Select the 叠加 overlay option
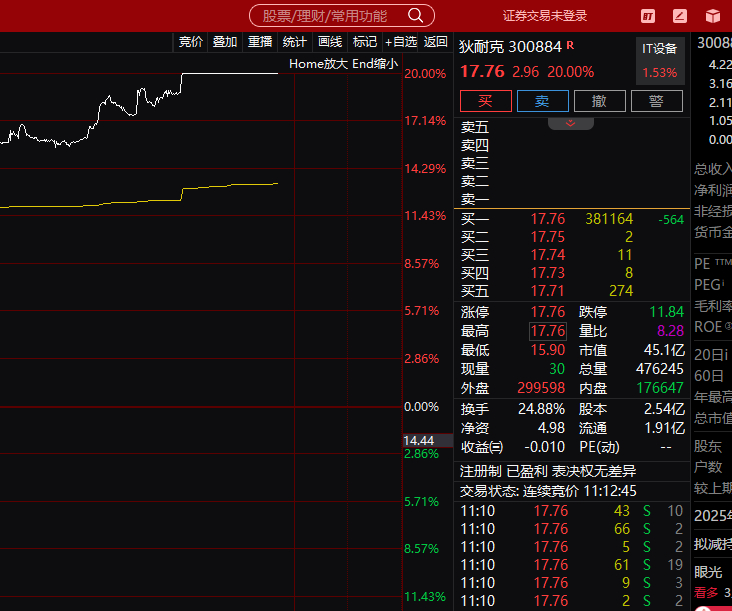The image size is (732, 611). pyautogui.click(x=225, y=42)
